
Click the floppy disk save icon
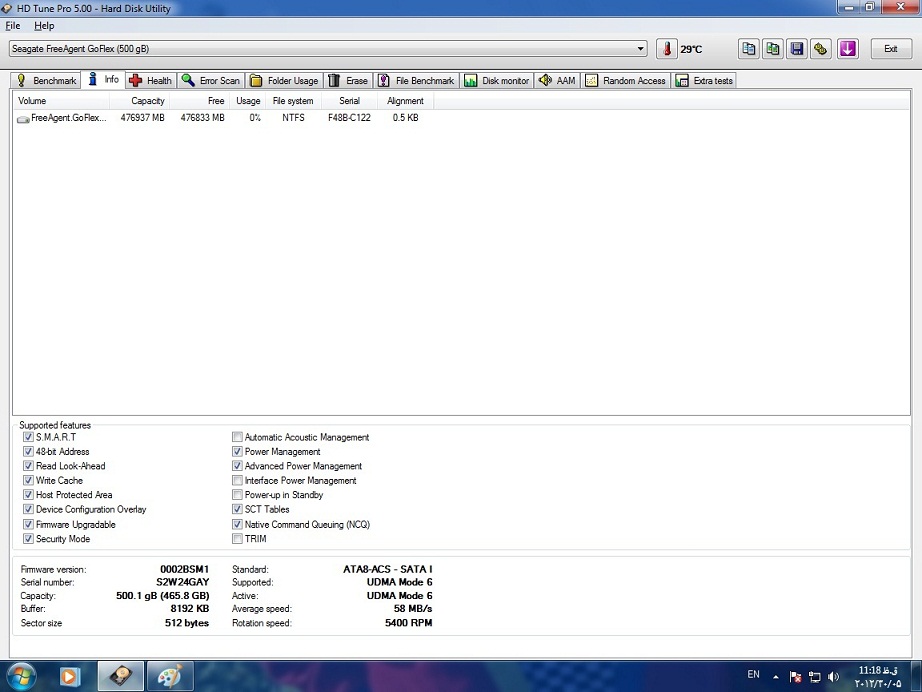pyautogui.click(x=797, y=49)
